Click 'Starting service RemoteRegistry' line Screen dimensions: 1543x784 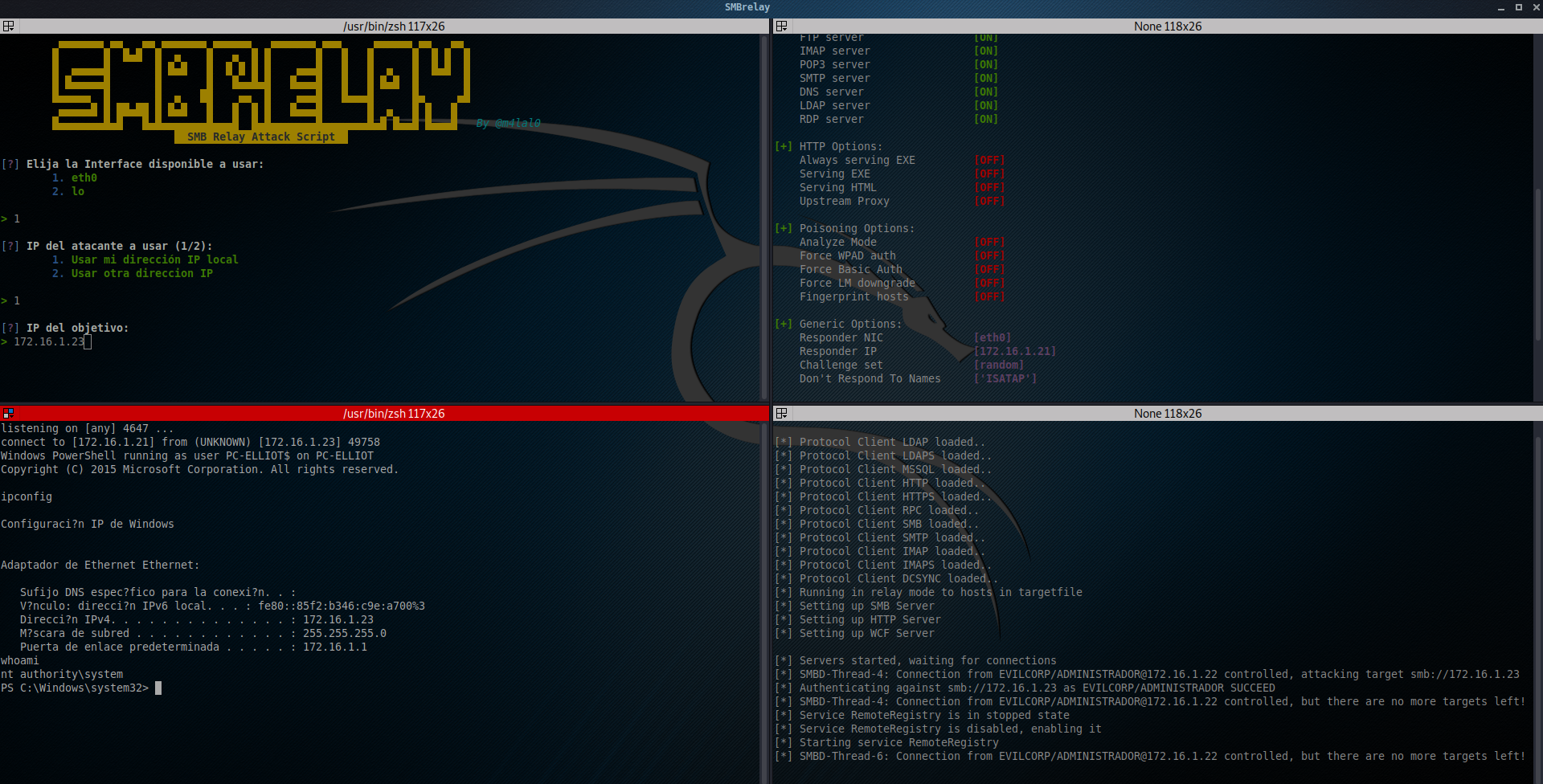[x=887, y=743]
